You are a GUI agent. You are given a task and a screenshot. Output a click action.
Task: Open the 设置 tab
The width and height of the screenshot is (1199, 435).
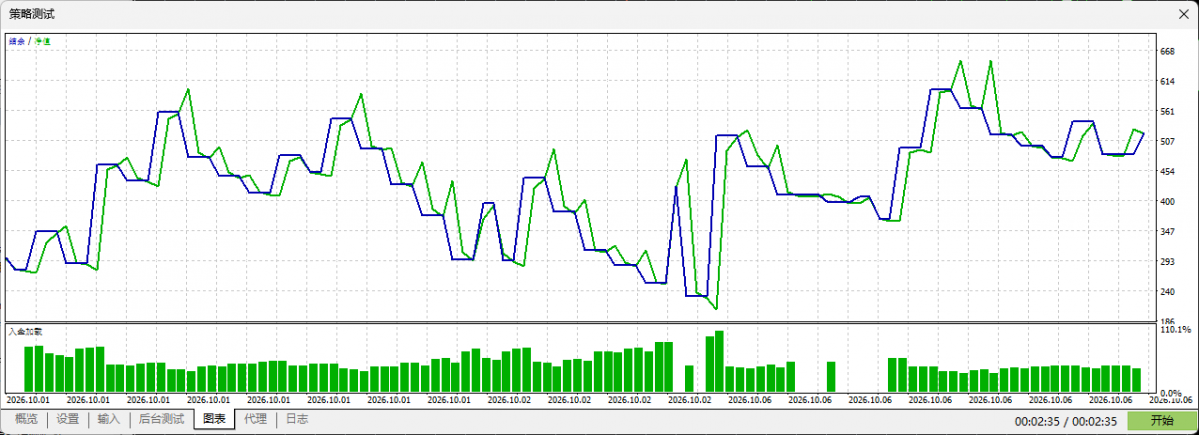(x=67, y=419)
